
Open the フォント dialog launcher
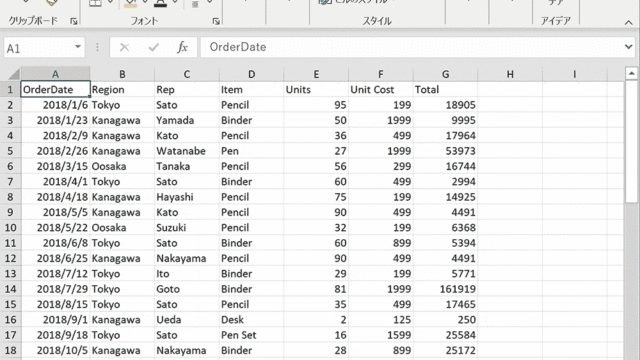click(x=216, y=21)
